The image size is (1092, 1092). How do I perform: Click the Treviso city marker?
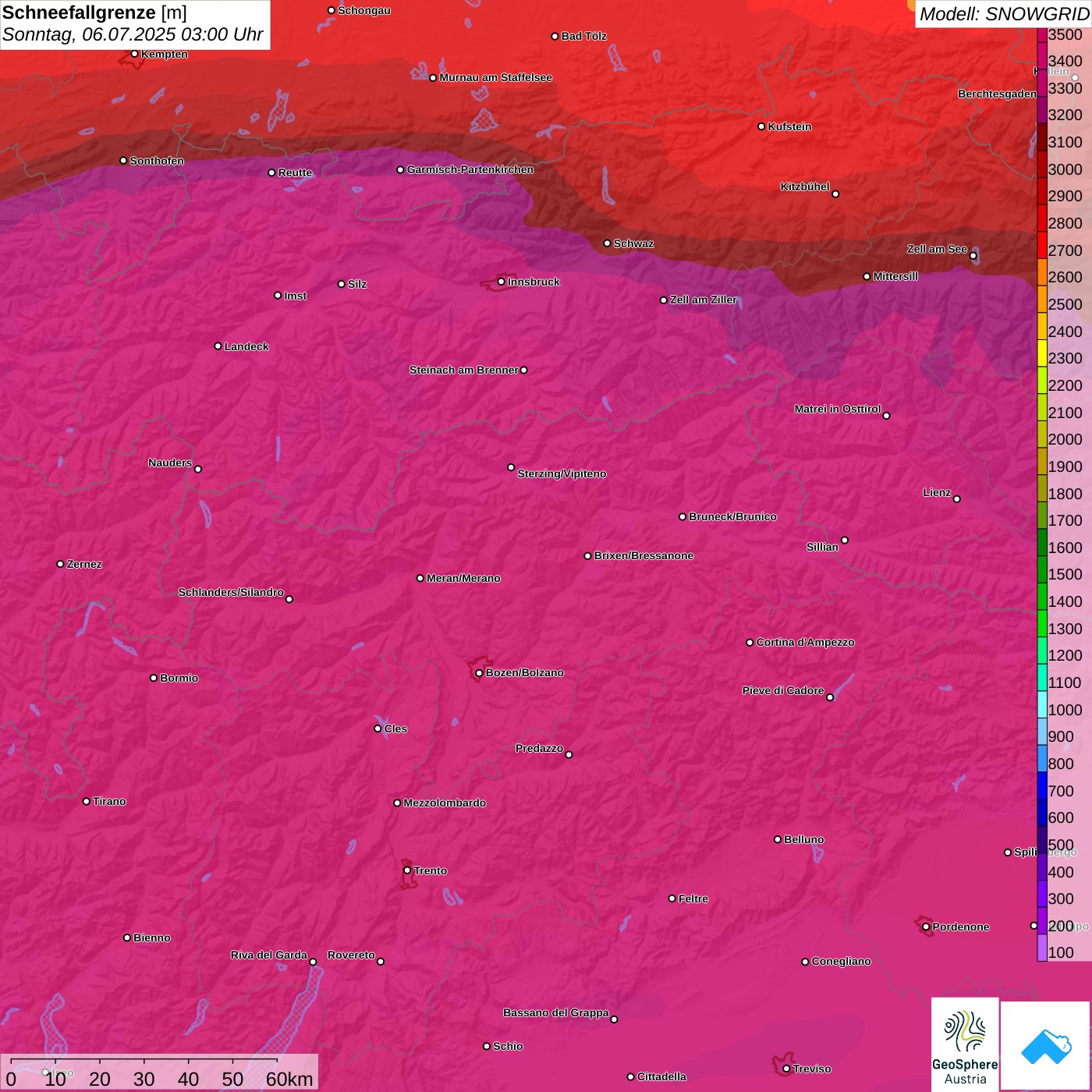786,1069
